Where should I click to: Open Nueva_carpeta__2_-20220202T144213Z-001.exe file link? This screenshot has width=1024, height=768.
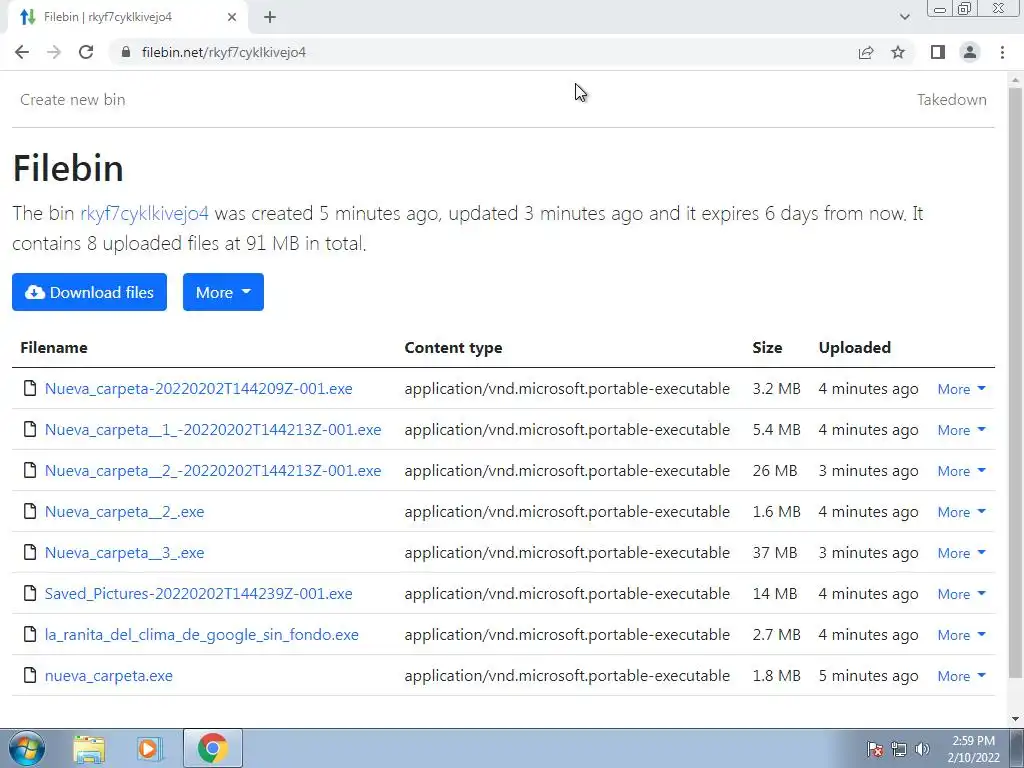click(x=213, y=471)
